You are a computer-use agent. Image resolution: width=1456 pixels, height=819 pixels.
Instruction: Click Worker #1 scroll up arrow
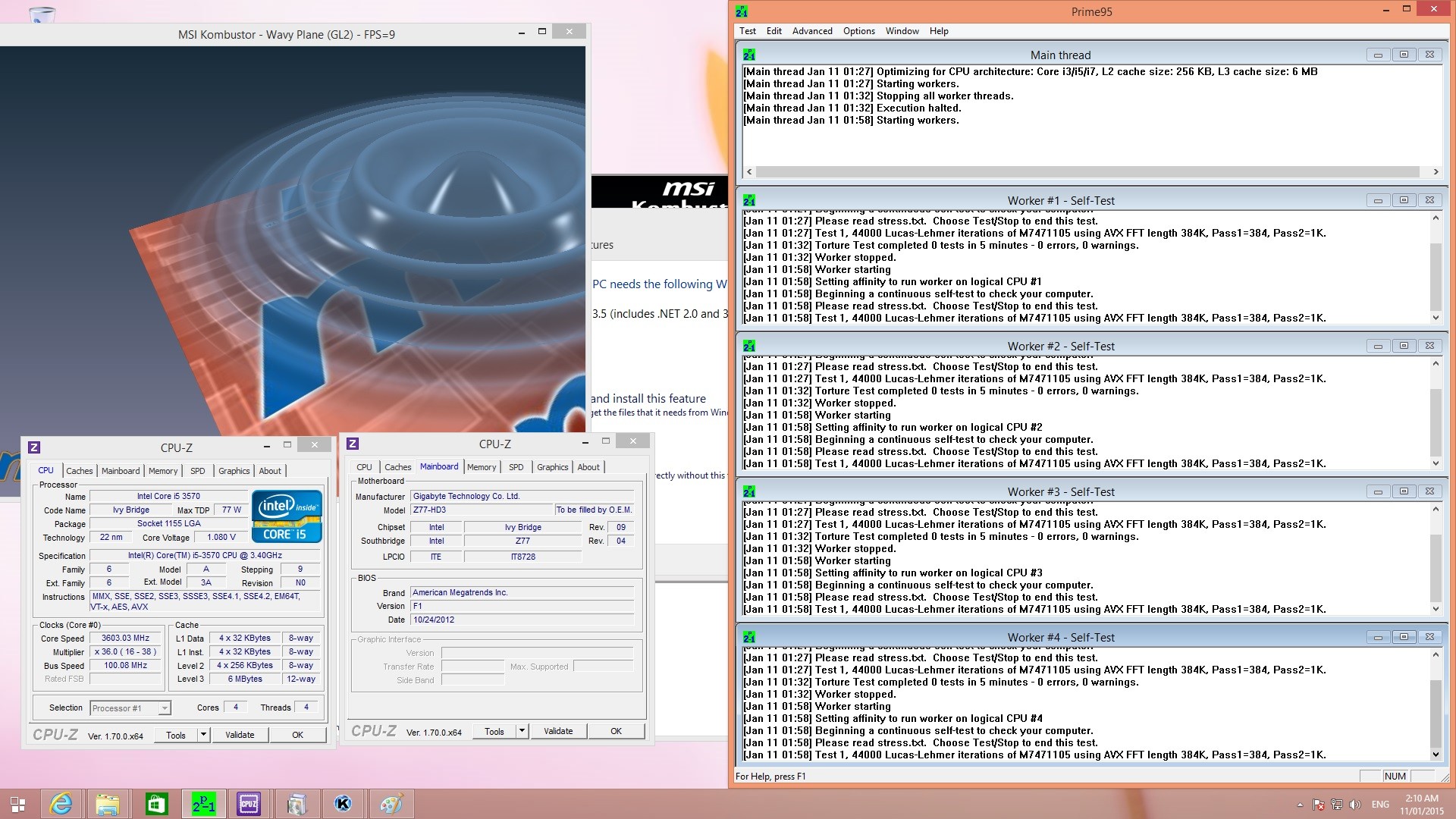(x=1436, y=218)
